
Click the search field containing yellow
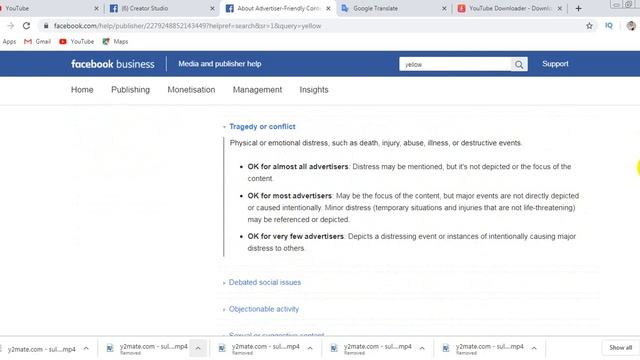click(x=455, y=64)
